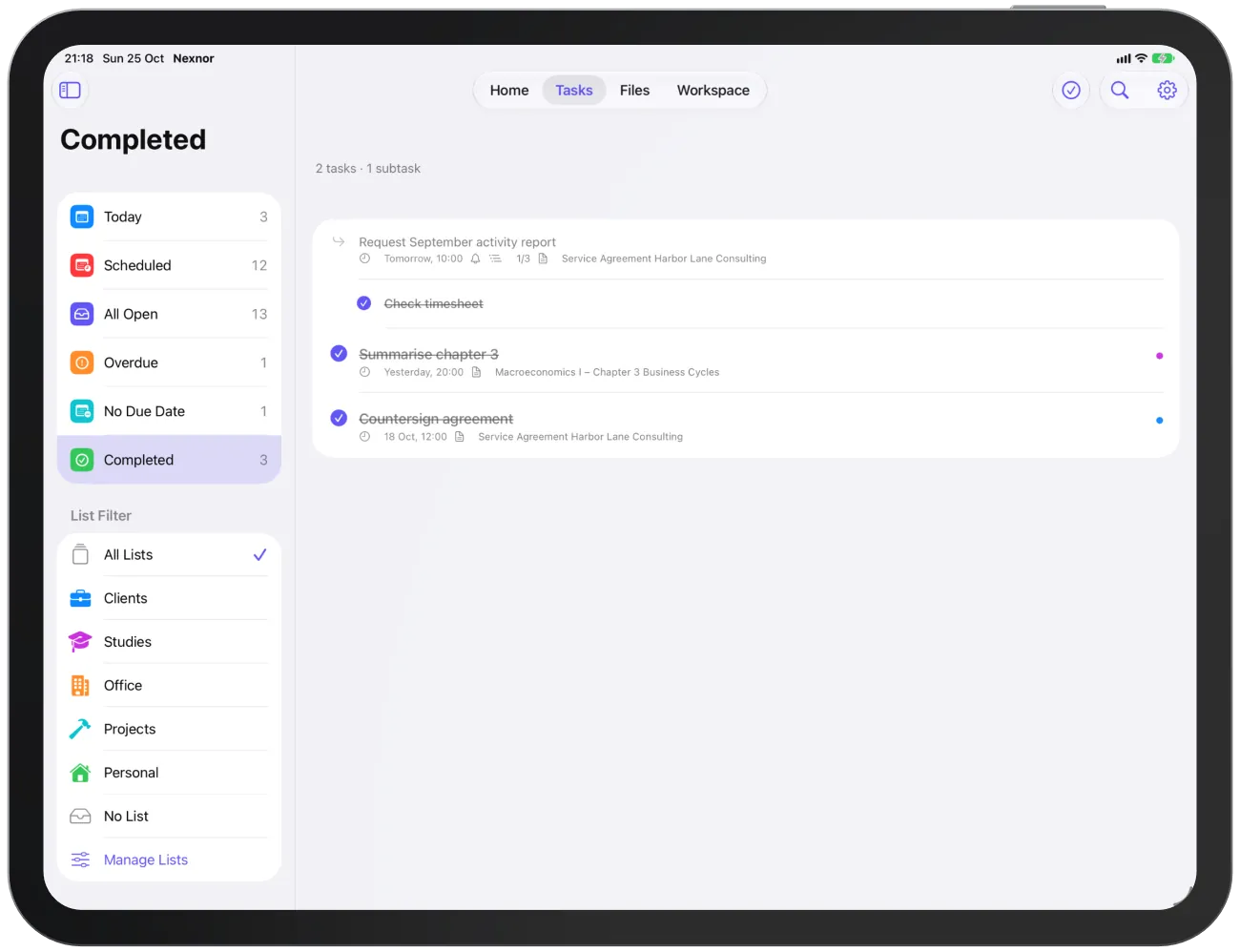This screenshot has width=1240, height=952.
Task: Open Service Agreement link under Countersign agreement
Action: (580, 437)
